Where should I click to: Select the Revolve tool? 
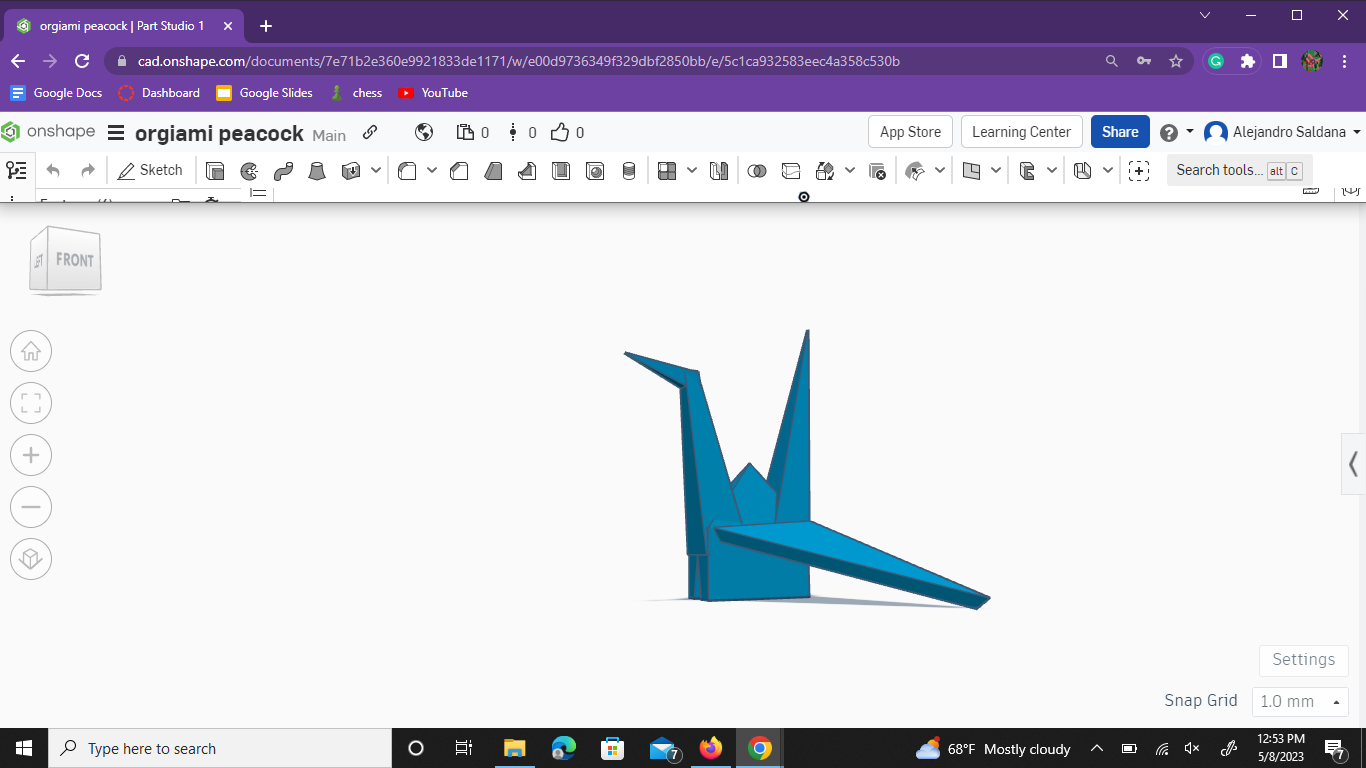tap(248, 170)
